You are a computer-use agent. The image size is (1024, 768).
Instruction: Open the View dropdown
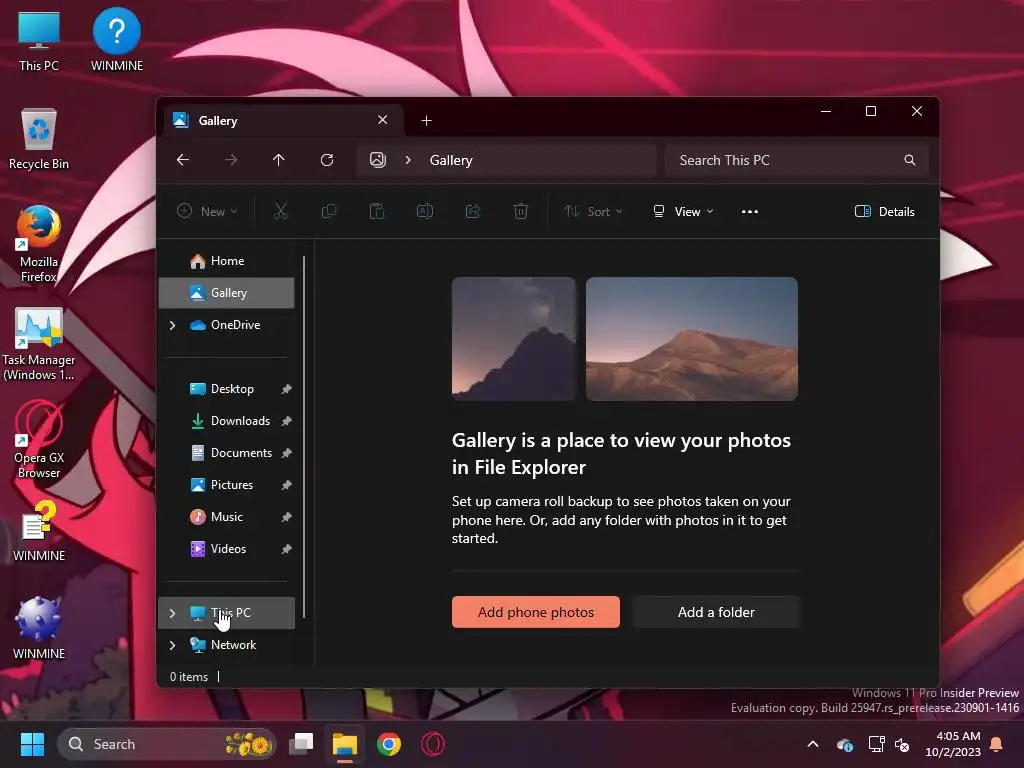(683, 211)
